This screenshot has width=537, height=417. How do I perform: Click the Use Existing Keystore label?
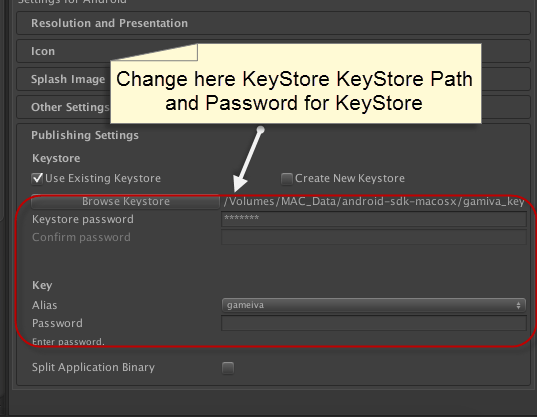click(x=103, y=178)
